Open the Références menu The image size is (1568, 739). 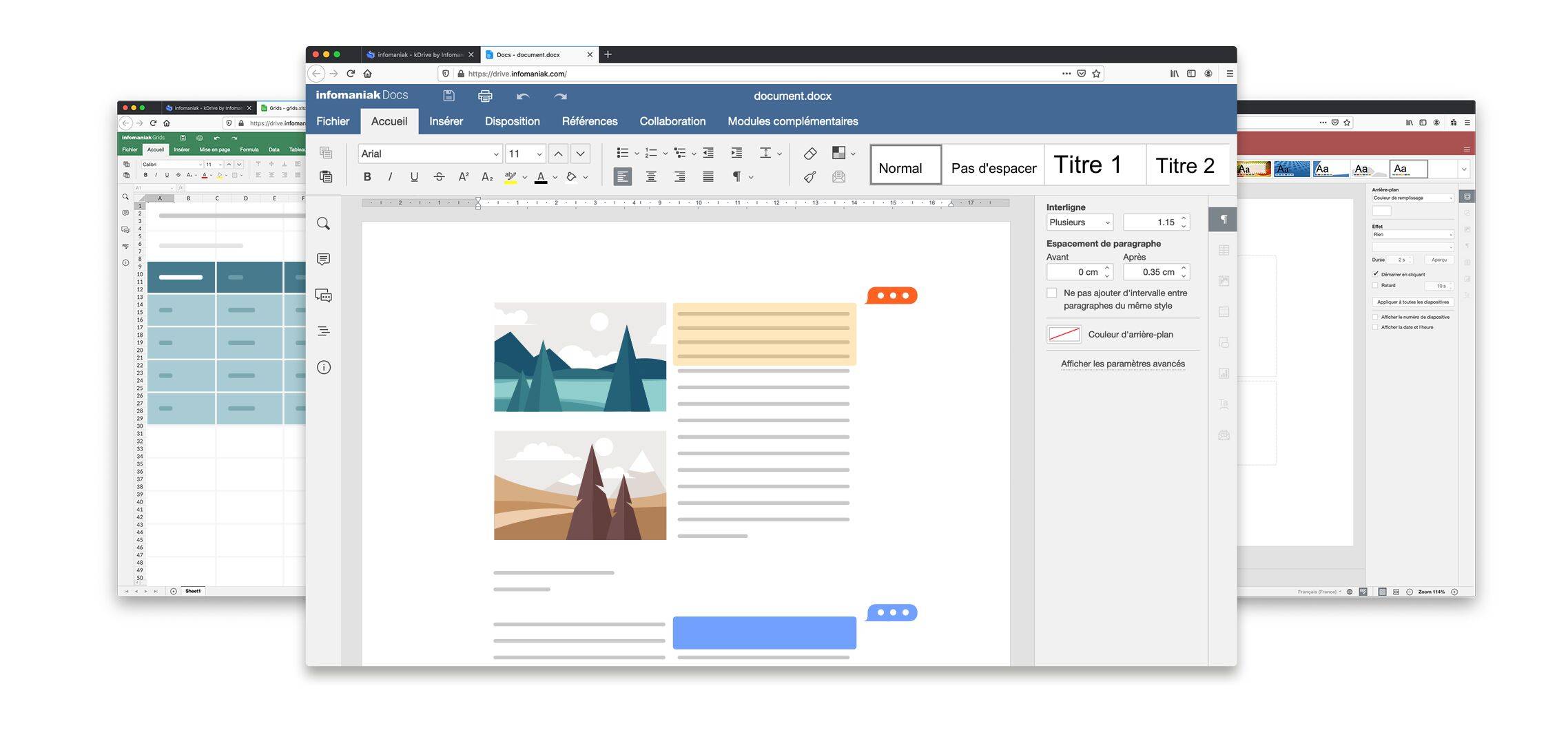[590, 121]
